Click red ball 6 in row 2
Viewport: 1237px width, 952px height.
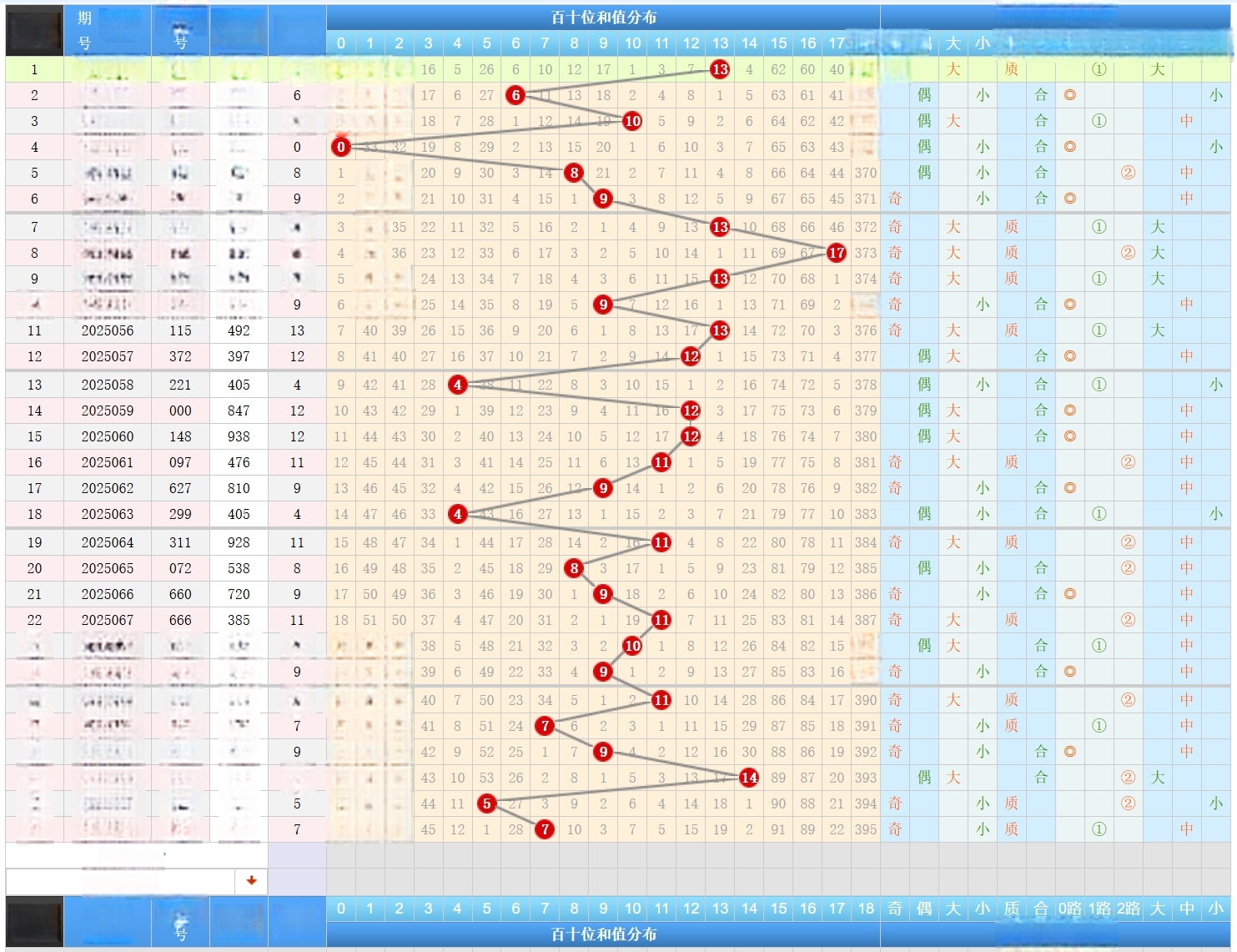(x=515, y=95)
